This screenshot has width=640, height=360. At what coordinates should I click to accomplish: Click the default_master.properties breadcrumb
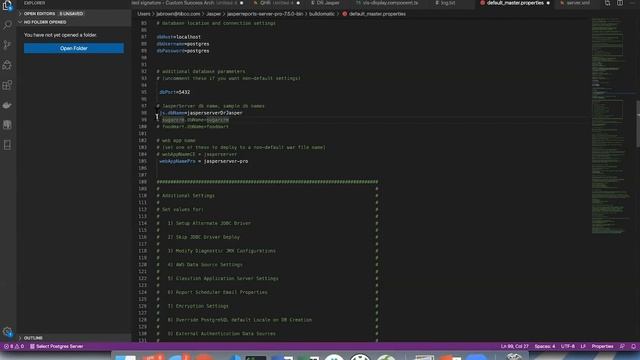(374, 14)
